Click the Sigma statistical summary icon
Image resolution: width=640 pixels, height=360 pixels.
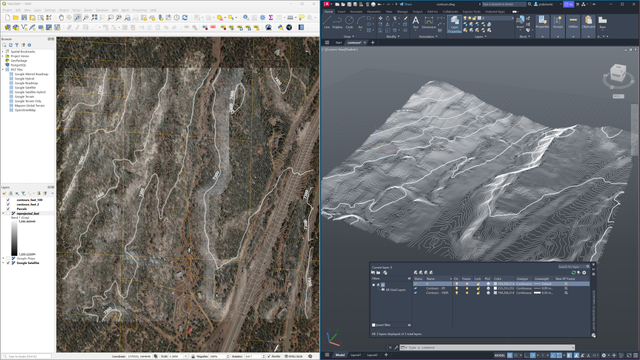click(271, 18)
